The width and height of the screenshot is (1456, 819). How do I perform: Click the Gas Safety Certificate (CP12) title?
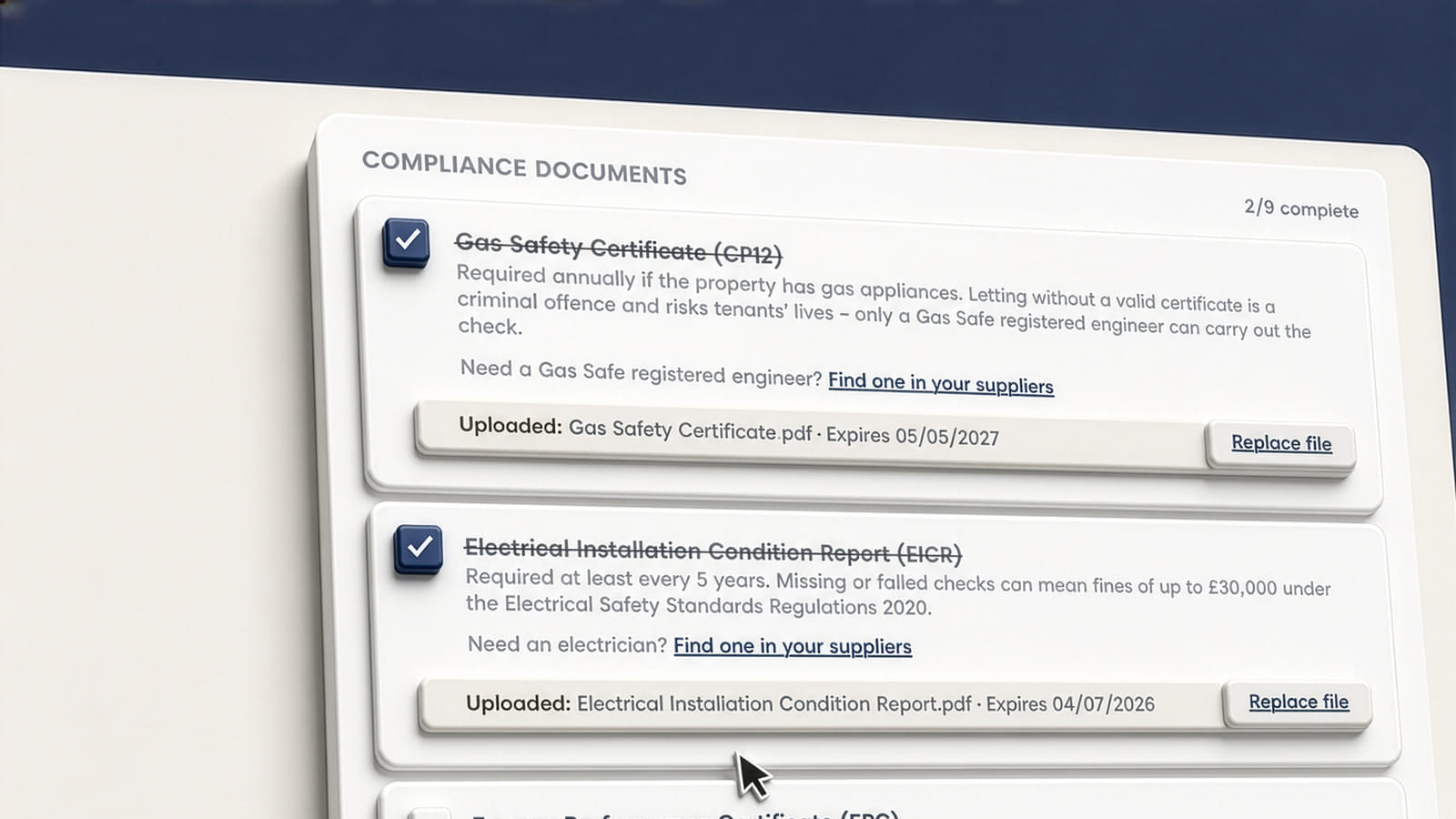[619, 248]
